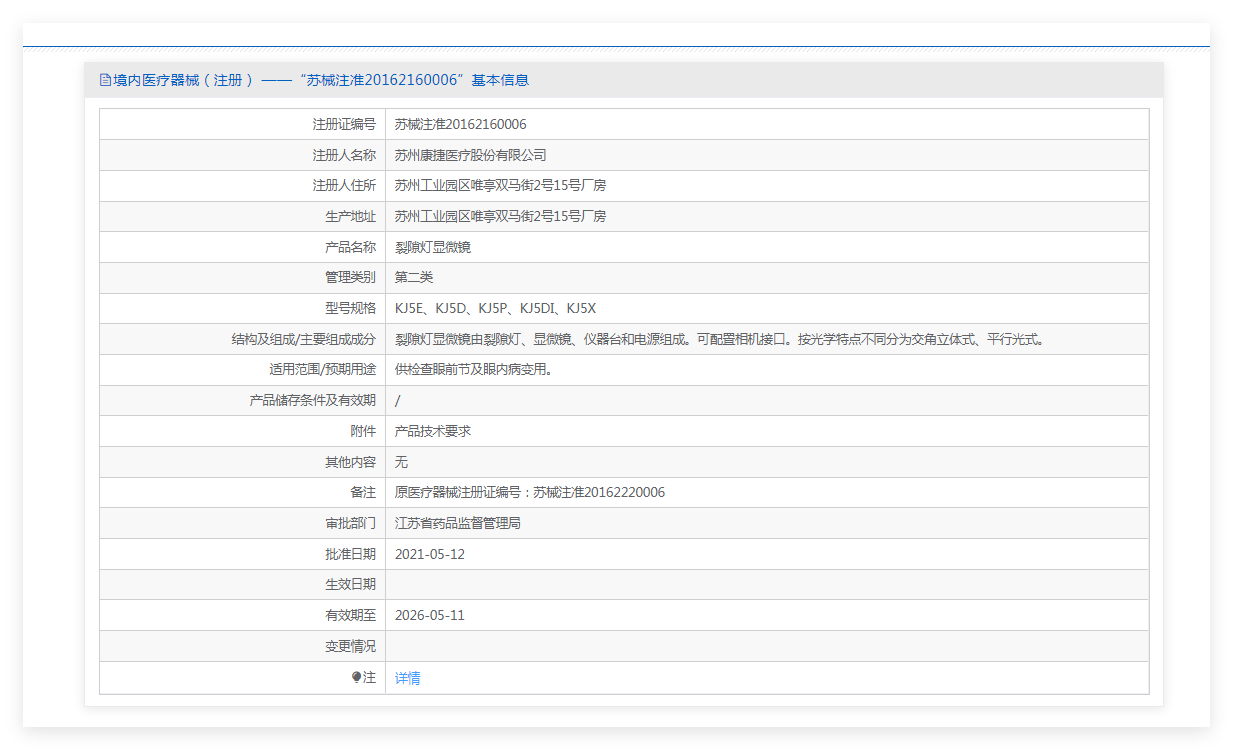This screenshot has width=1233, height=750.
Task: Click the 产品储存条件及有效期 row label
Action: coord(313,400)
